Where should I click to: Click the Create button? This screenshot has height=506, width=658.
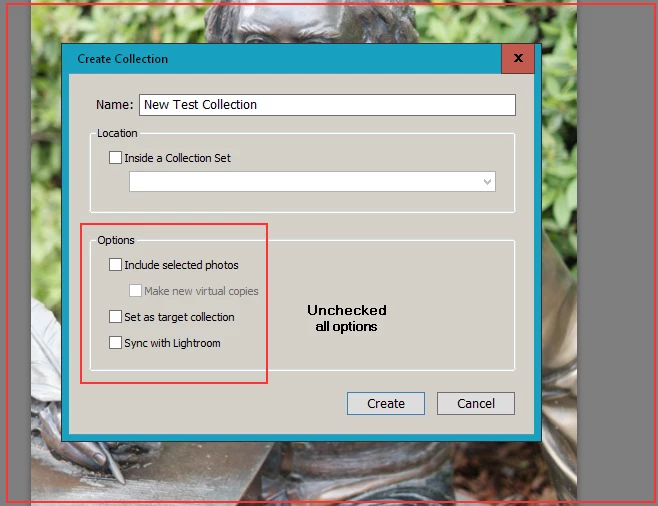pyautogui.click(x=386, y=404)
